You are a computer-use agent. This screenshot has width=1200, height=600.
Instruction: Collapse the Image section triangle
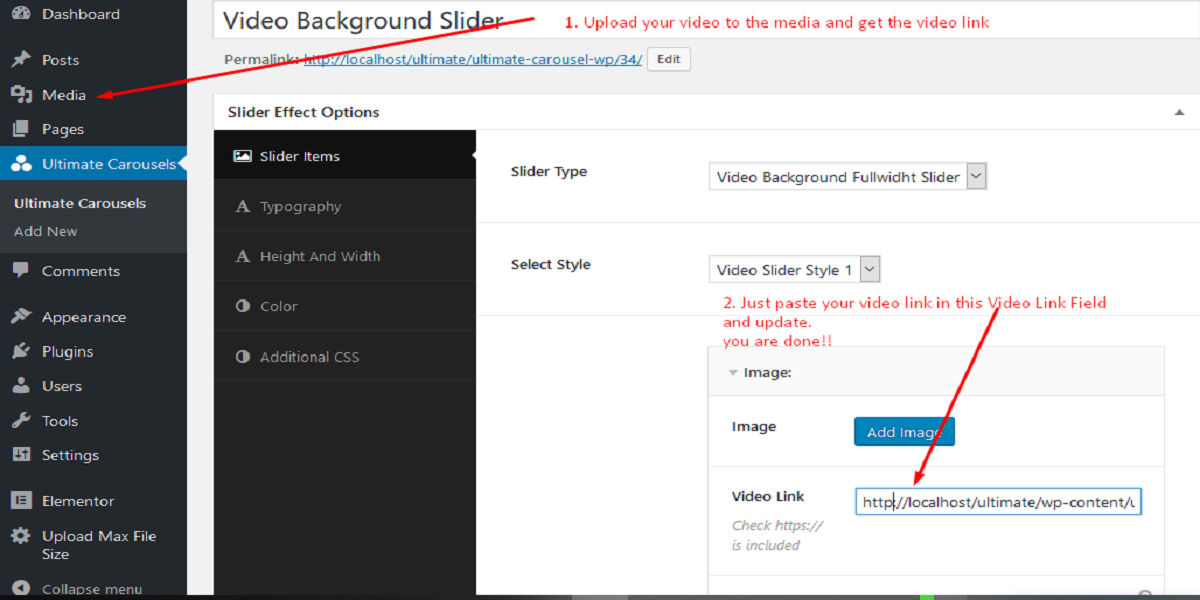733,372
